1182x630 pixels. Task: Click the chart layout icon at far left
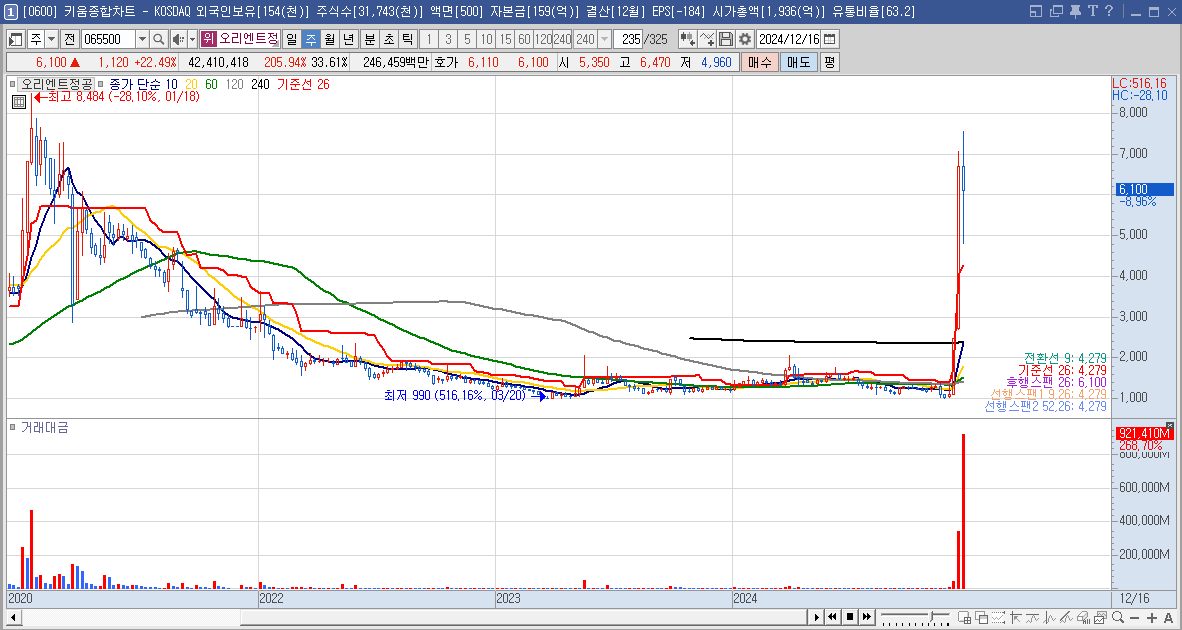[16, 39]
